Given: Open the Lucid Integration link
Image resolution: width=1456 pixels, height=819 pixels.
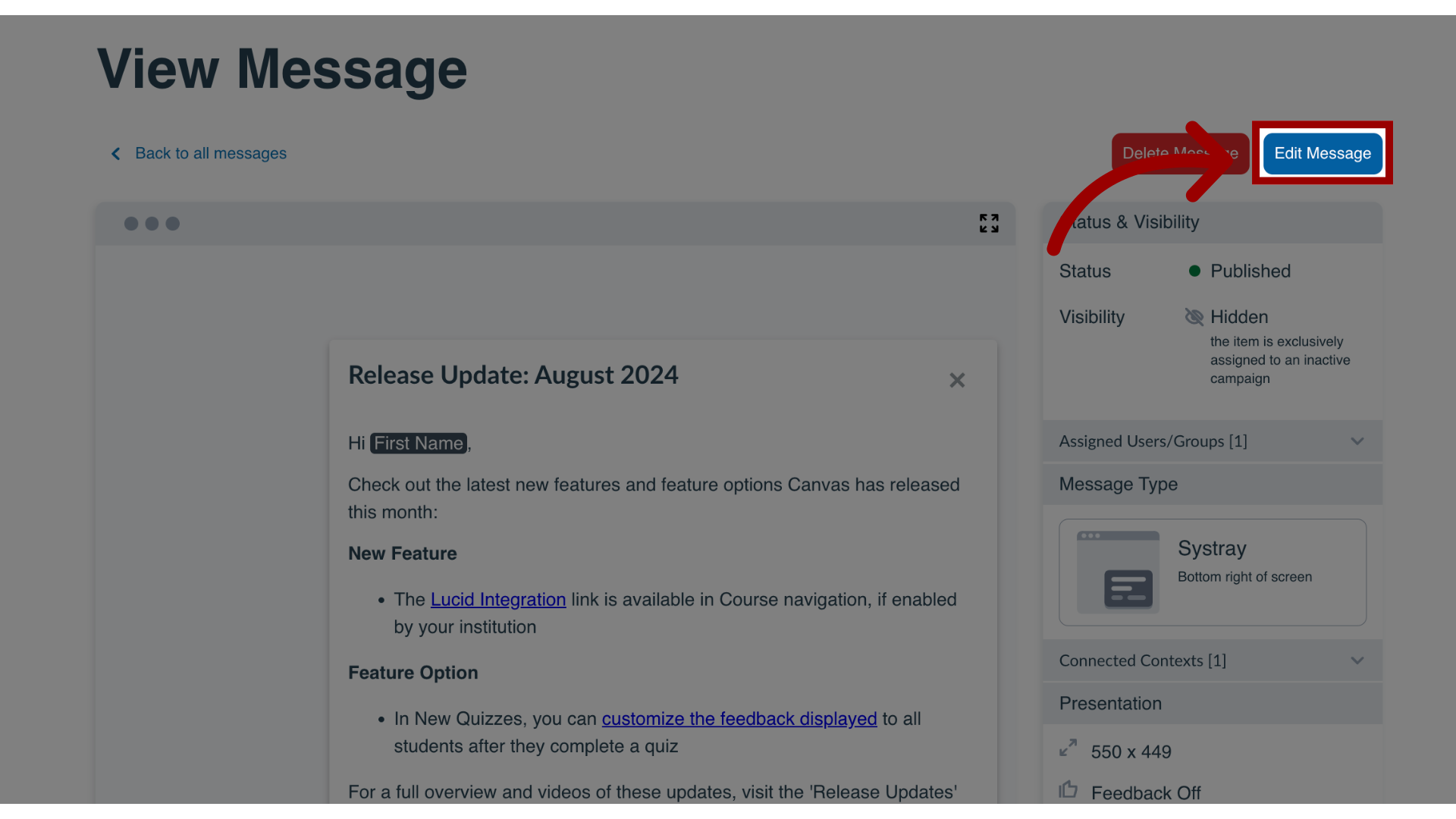Looking at the screenshot, I should coord(497,599).
